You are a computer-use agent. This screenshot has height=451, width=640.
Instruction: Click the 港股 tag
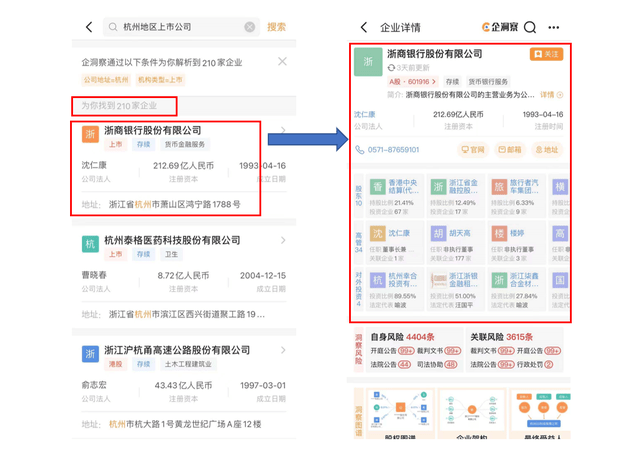click(116, 364)
